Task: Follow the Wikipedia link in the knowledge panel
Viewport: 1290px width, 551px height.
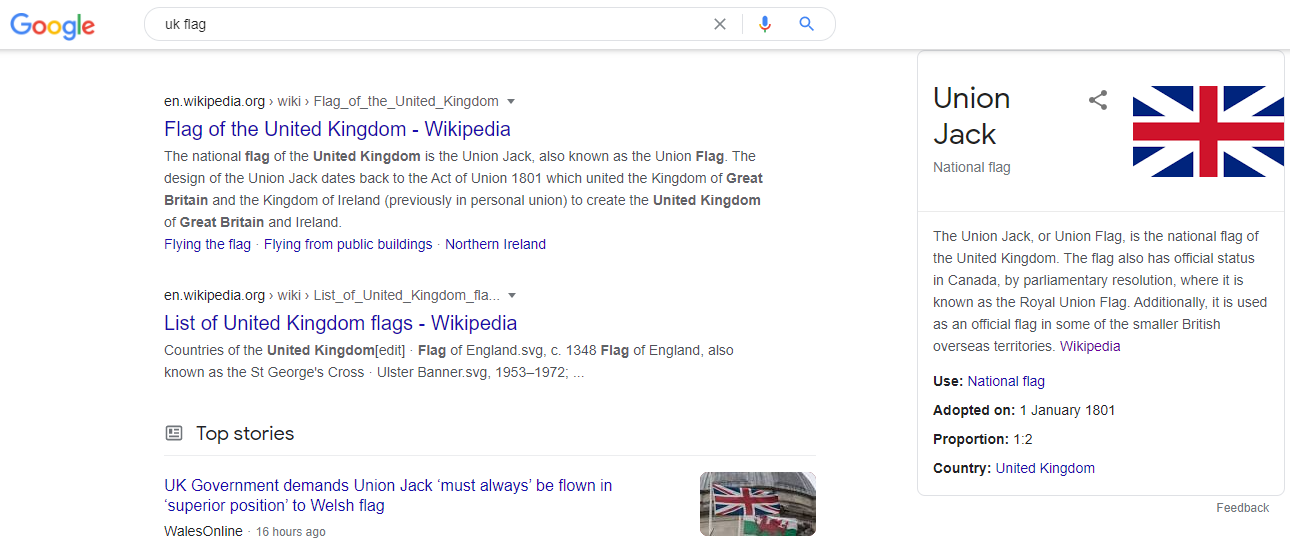Action: click(x=1090, y=346)
